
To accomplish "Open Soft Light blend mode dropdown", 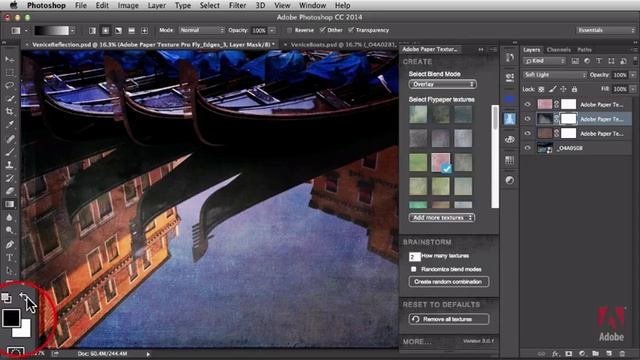I will (555, 75).
